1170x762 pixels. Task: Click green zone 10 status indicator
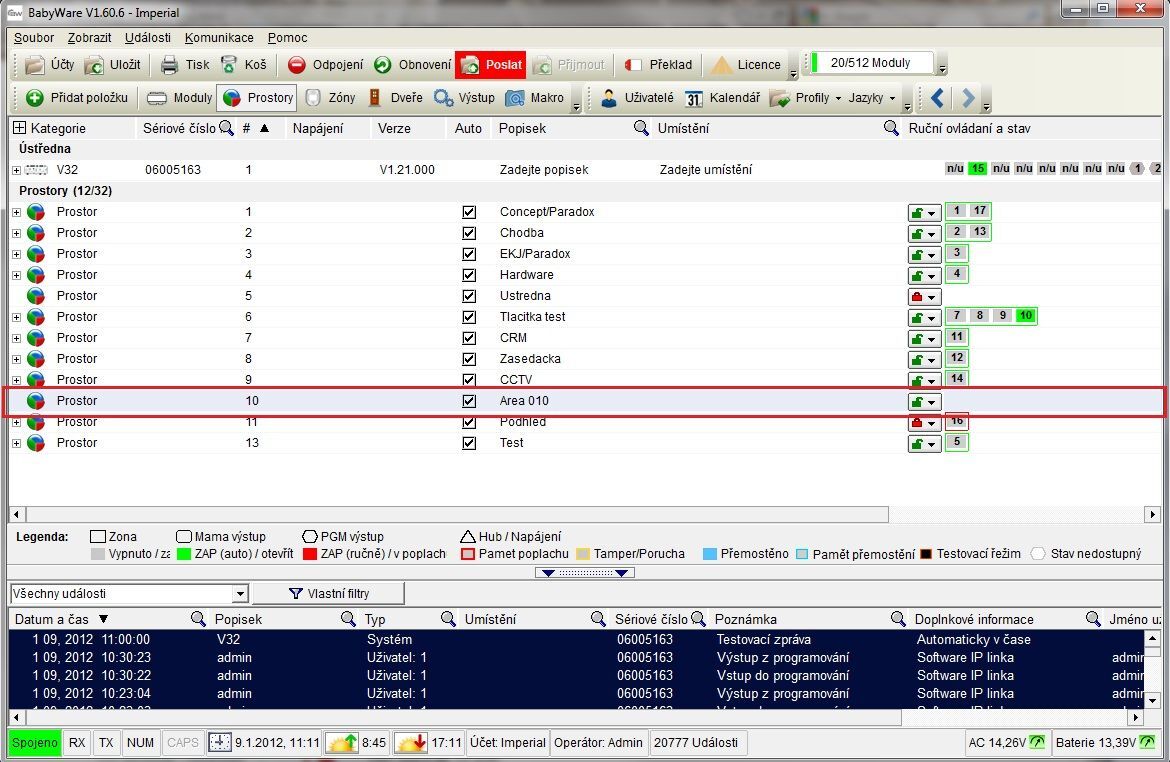pos(1024,317)
